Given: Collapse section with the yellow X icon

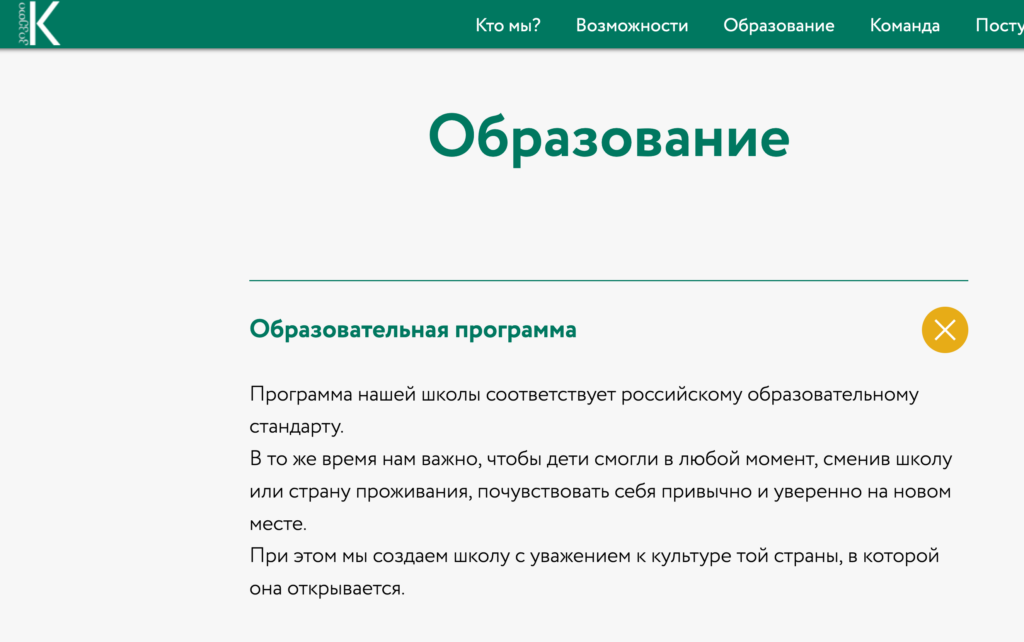Looking at the screenshot, I should (944, 329).
